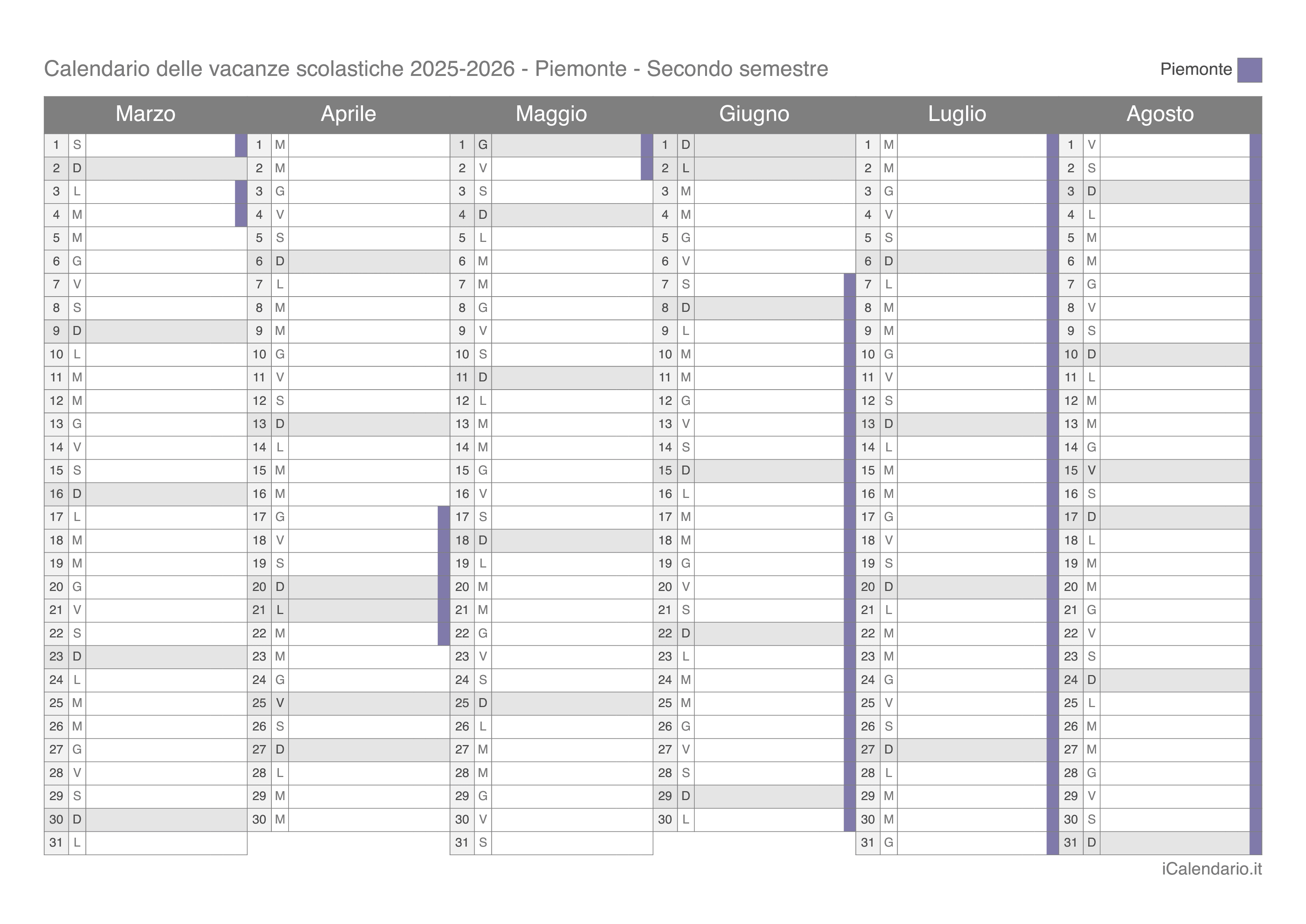The image size is (1306, 924).
Task: Select the Agosto month header
Action: (x=1160, y=114)
